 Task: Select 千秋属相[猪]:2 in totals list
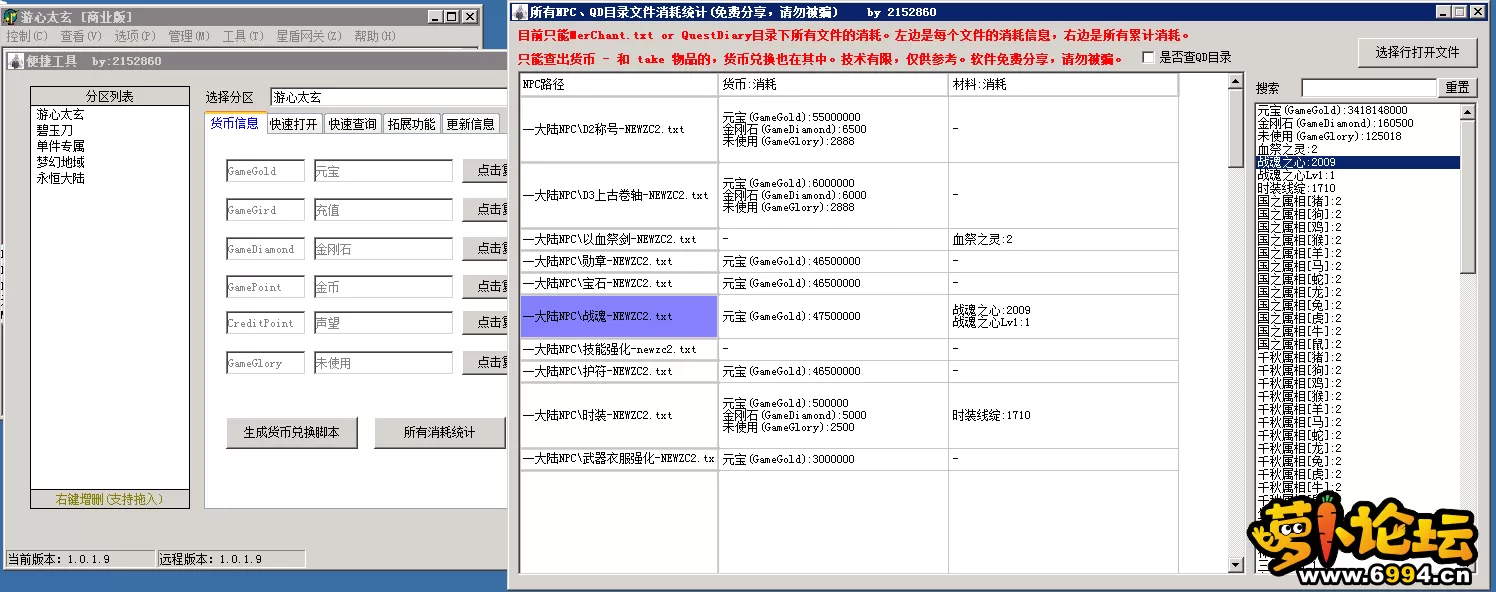point(1357,357)
